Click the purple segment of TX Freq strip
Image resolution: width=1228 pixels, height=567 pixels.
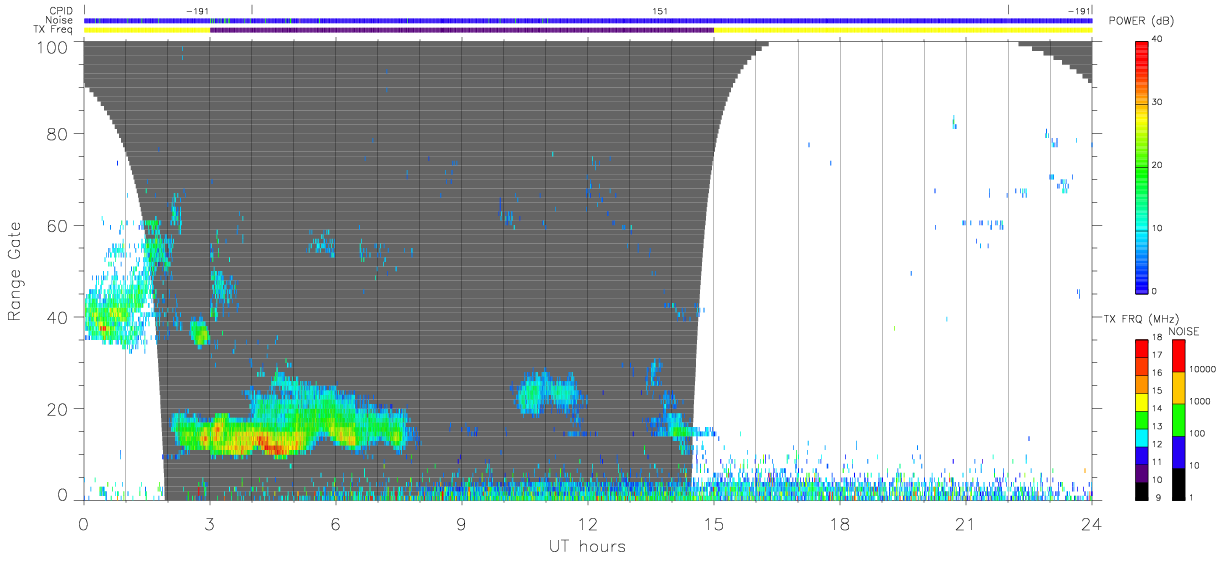(x=461, y=30)
